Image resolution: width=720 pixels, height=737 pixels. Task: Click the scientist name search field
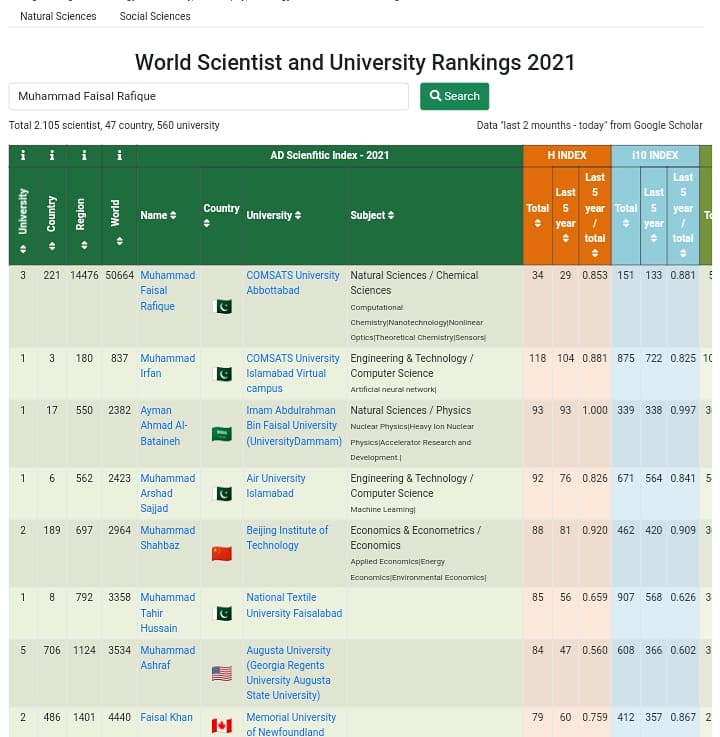pos(209,96)
